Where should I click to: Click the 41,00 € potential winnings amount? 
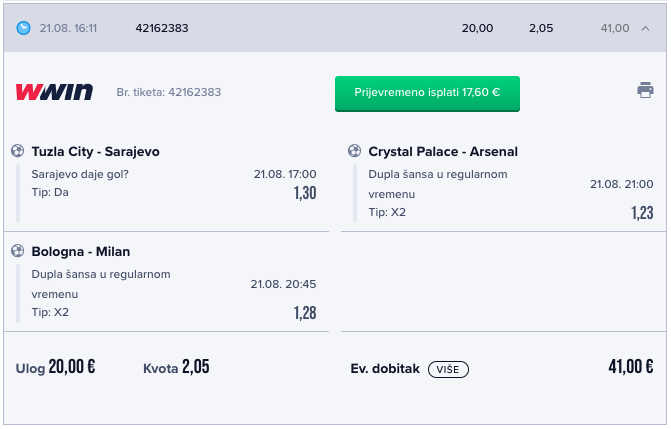[631, 366]
